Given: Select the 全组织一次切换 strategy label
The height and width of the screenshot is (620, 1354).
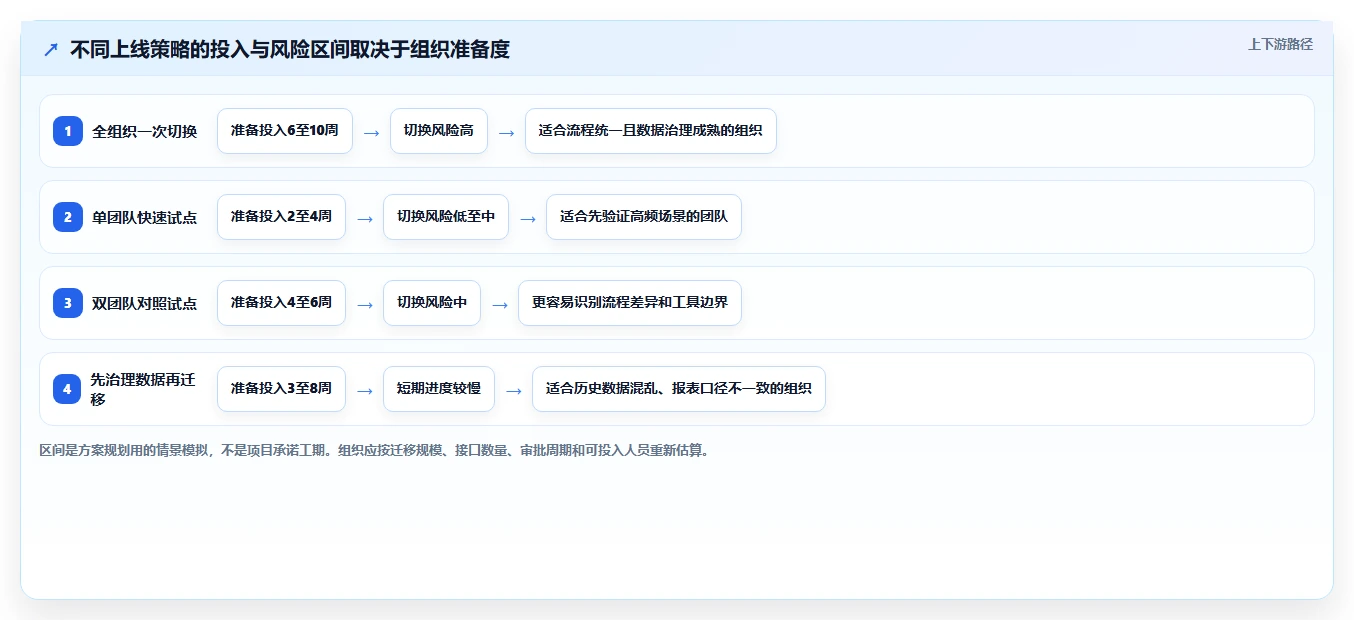Looking at the screenshot, I should tap(145, 131).
